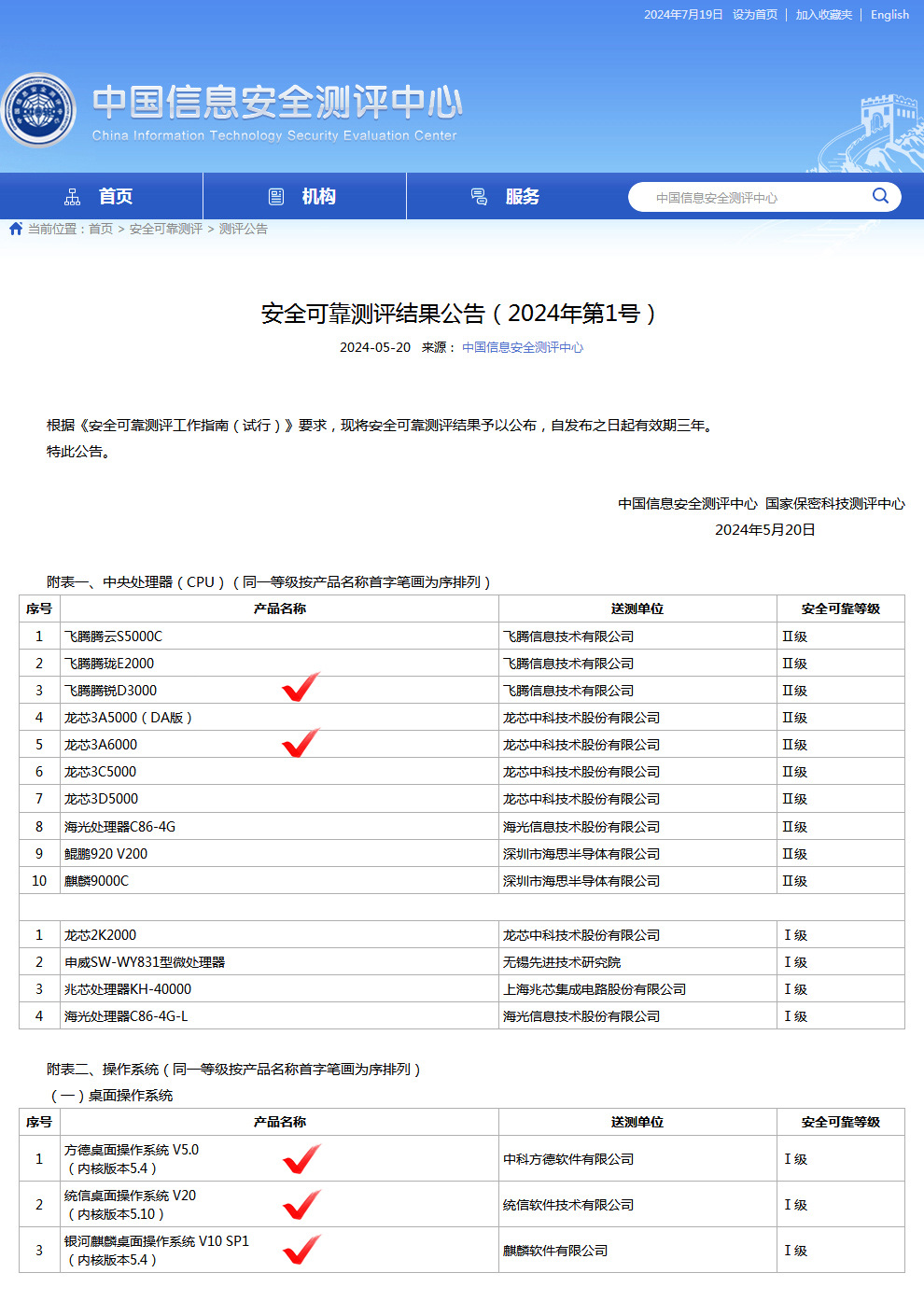Image resolution: width=924 pixels, height=1301 pixels.
Task: Click 附表二 操作系统 caption
Action: pyautogui.click(x=235, y=1070)
